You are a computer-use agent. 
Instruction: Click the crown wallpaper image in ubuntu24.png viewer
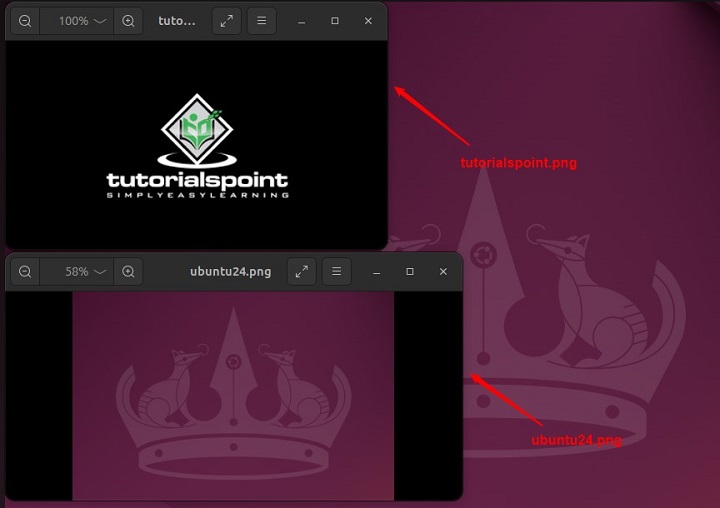(x=233, y=395)
